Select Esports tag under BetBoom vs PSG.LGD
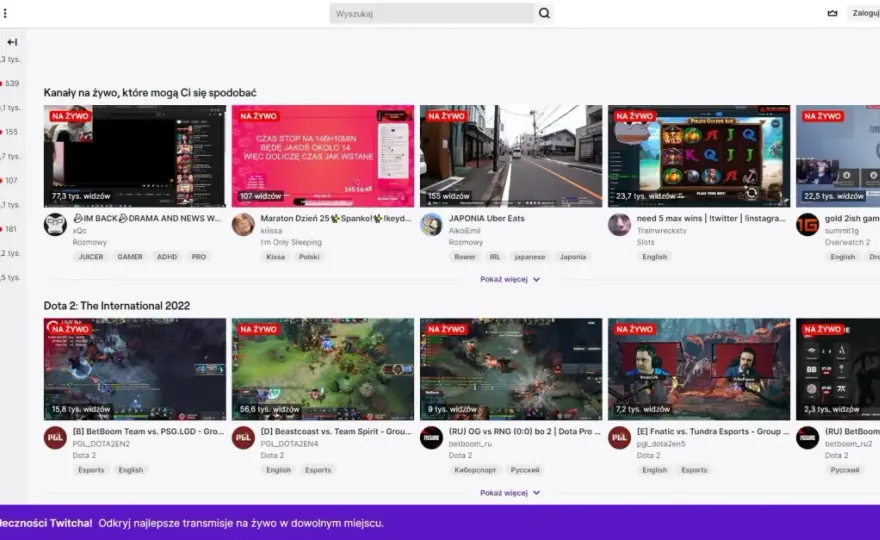Image resolution: width=880 pixels, height=540 pixels. [x=91, y=470]
